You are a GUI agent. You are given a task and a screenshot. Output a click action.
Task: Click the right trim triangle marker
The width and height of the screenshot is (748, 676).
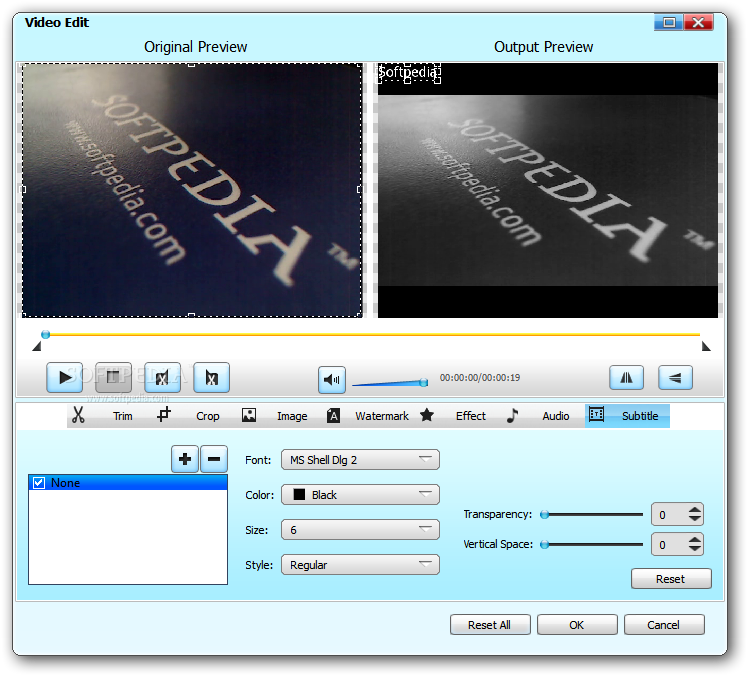pyautogui.click(x=706, y=347)
